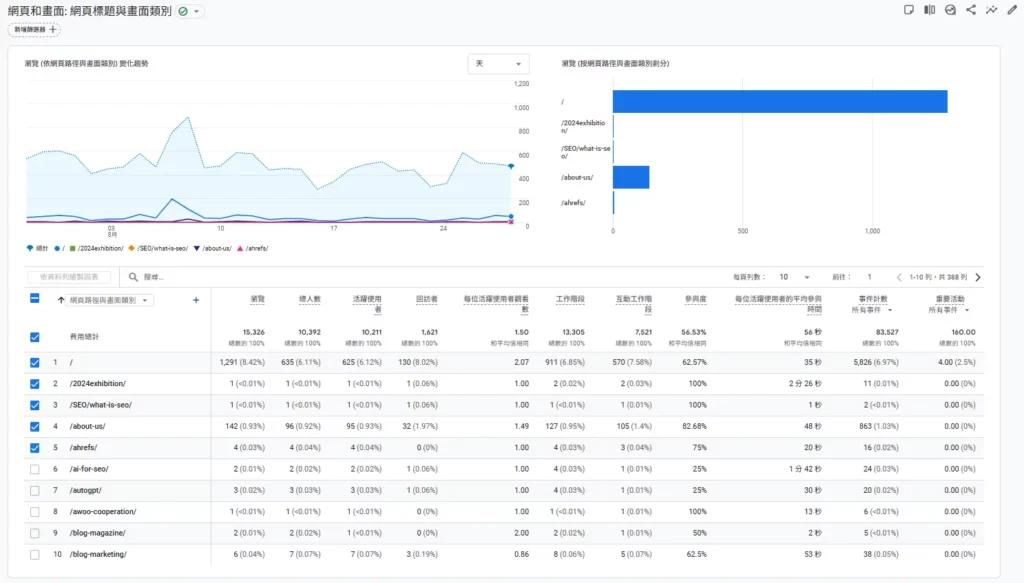1024x583 pixels.
Task: Sort the table by the 瀏覽 column header
Action: [x=257, y=299]
